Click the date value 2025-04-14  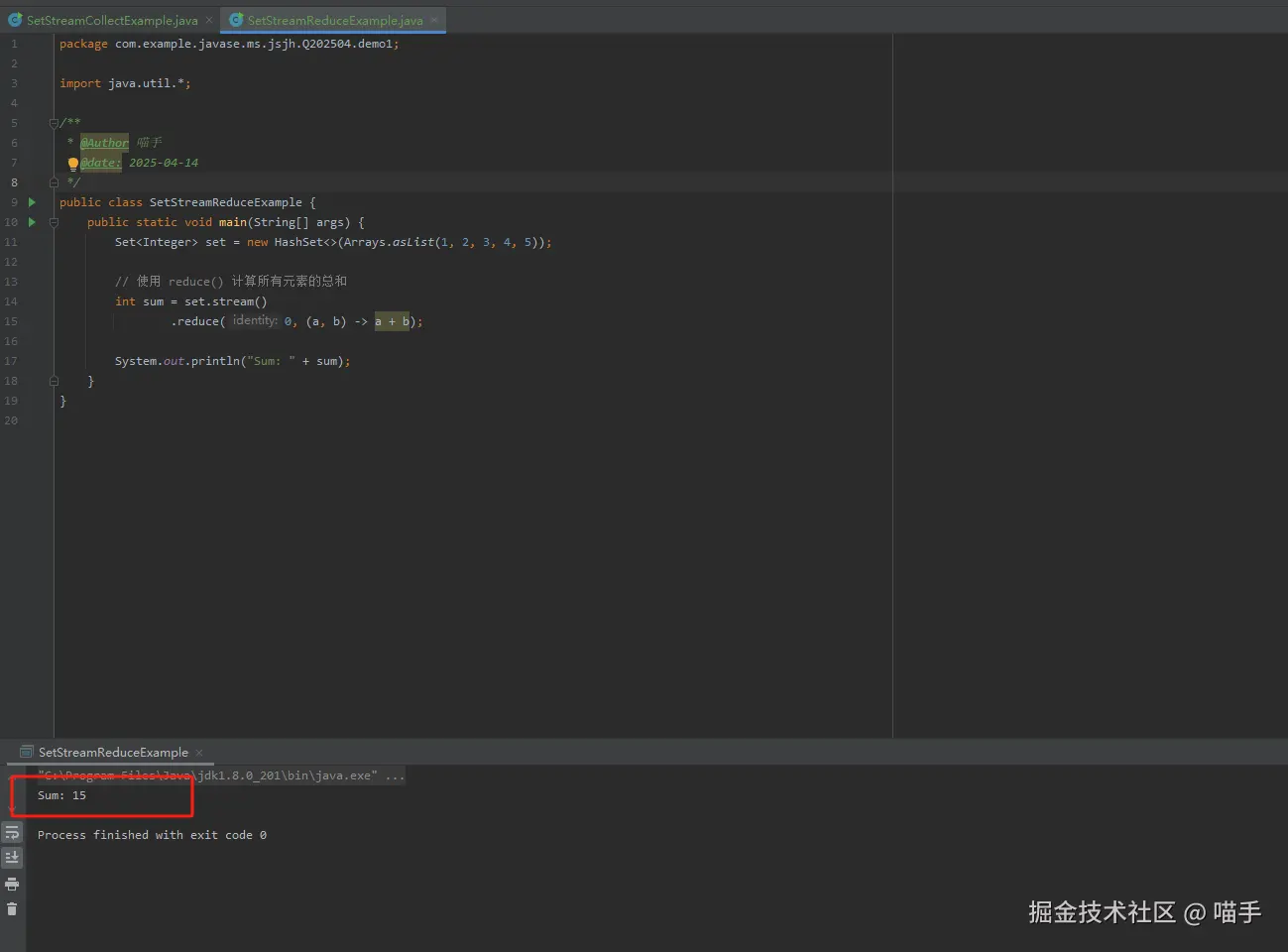coord(164,163)
